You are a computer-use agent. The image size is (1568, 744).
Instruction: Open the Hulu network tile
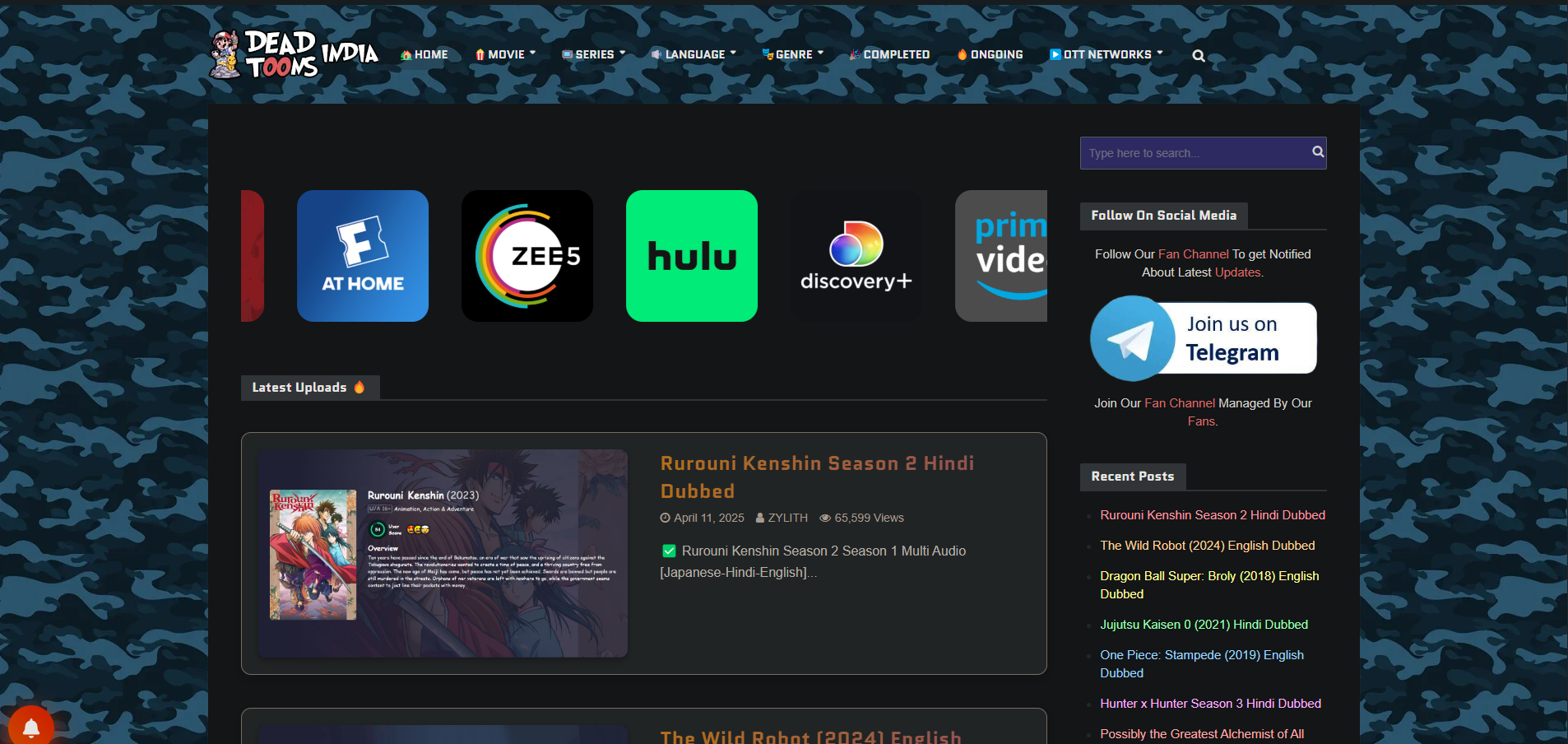click(x=692, y=256)
